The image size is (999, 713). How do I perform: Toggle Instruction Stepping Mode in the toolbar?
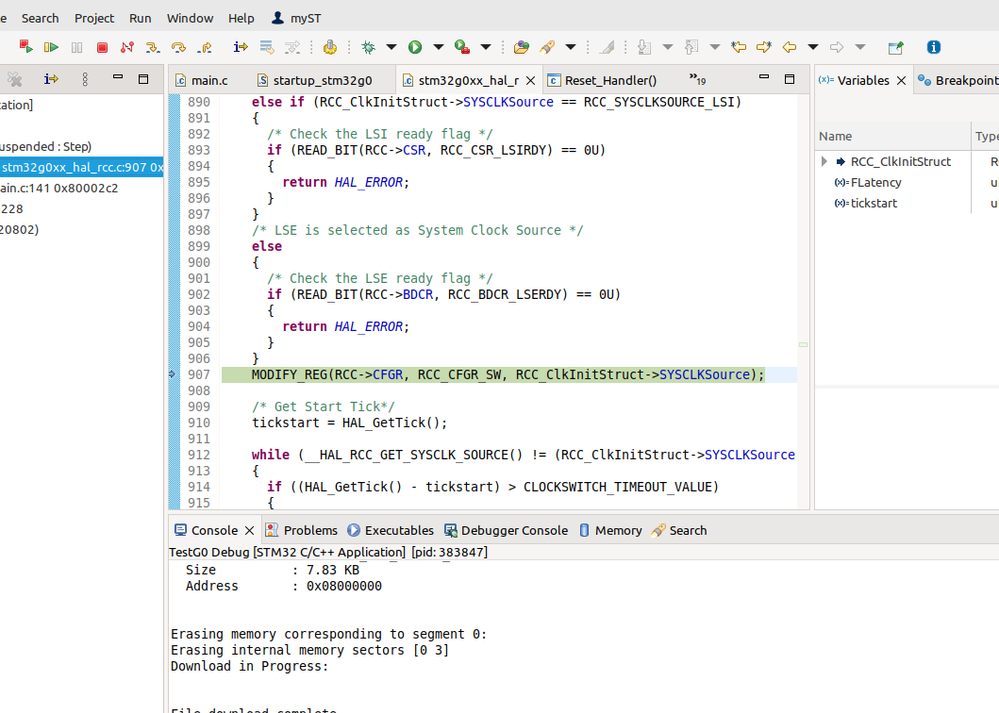[x=240, y=47]
